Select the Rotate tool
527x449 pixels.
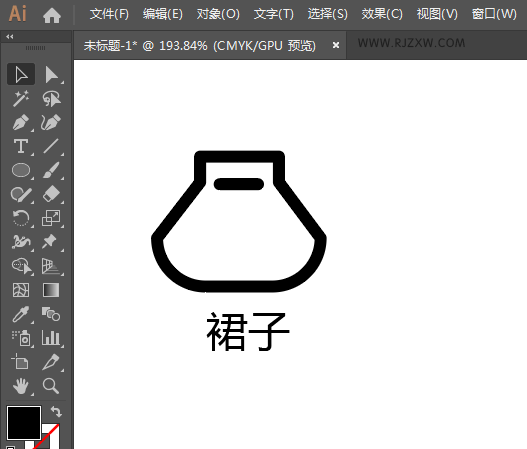(x=21, y=218)
